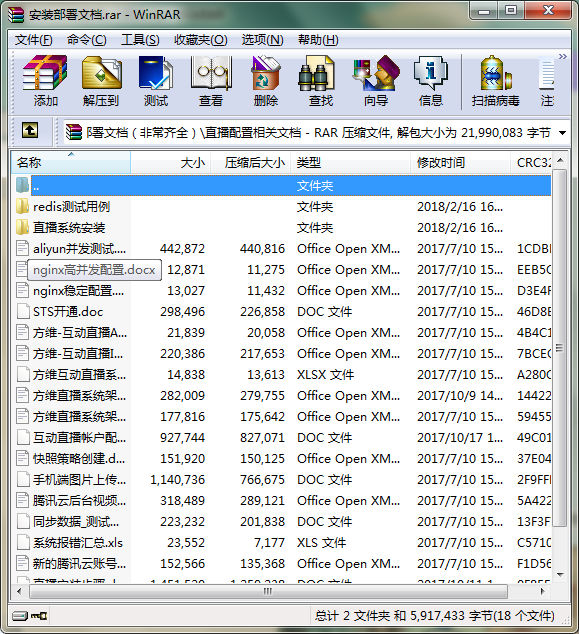Image resolution: width=579 pixels, height=634 pixels.
Task: Open the 查找 (Find) tool
Action: pyautogui.click(x=321, y=81)
